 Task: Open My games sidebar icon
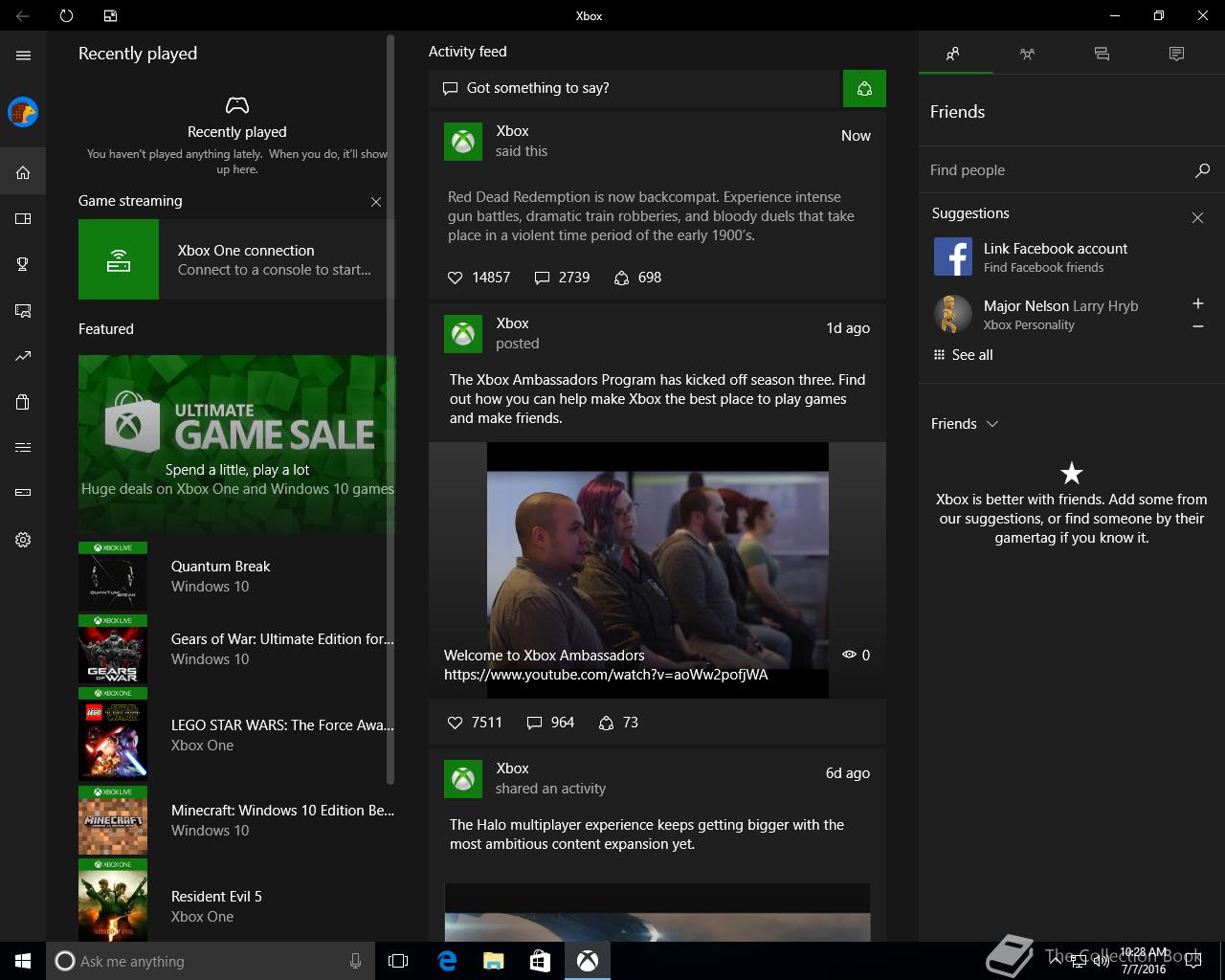coord(23,219)
